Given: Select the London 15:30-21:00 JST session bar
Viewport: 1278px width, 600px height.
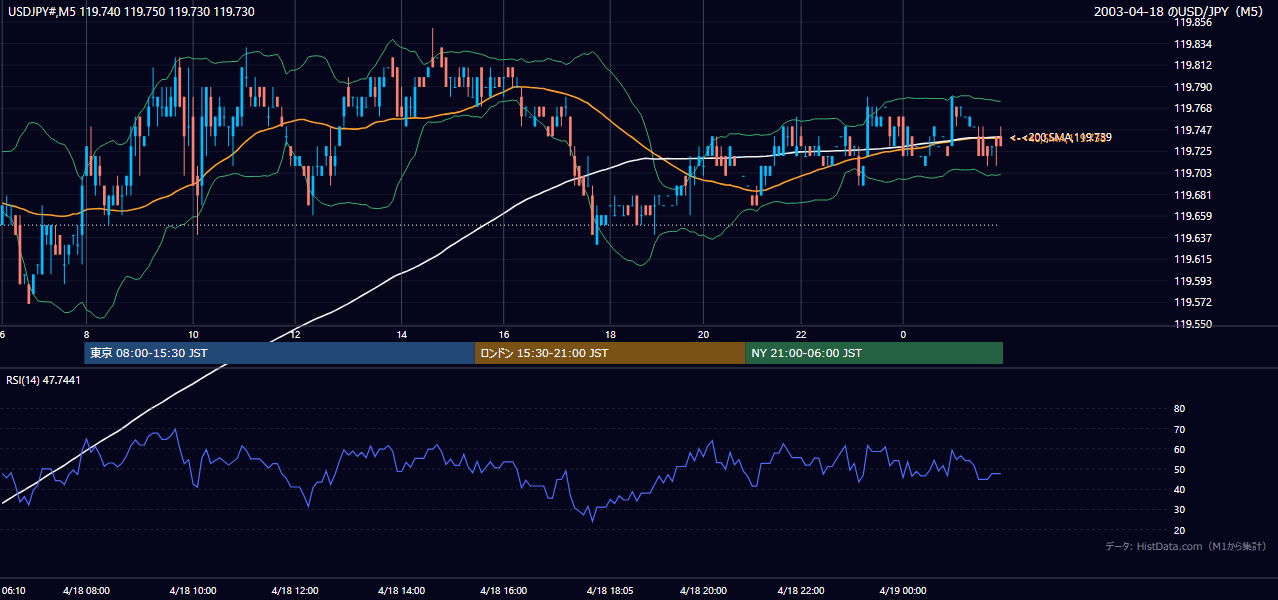Looking at the screenshot, I should [x=610, y=353].
